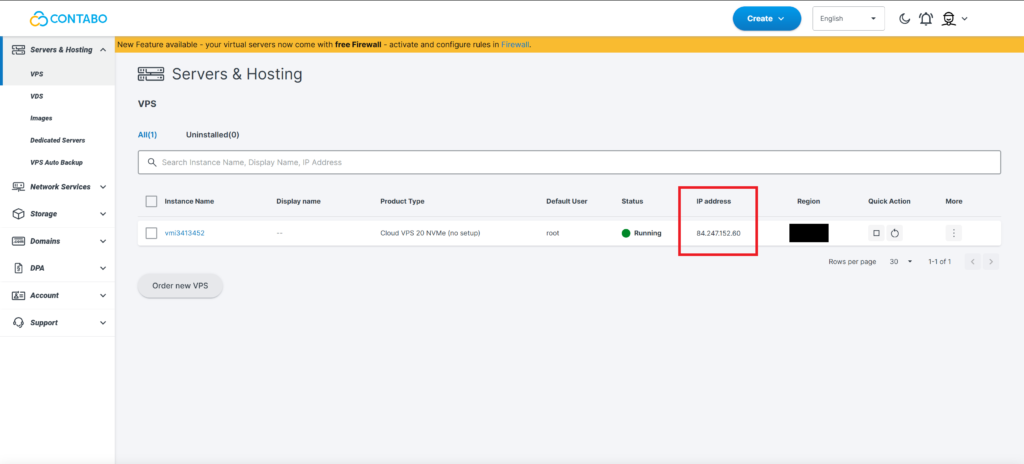Image resolution: width=1024 pixels, height=464 pixels.
Task: Click the Storage cube icon
Action: click(18, 214)
